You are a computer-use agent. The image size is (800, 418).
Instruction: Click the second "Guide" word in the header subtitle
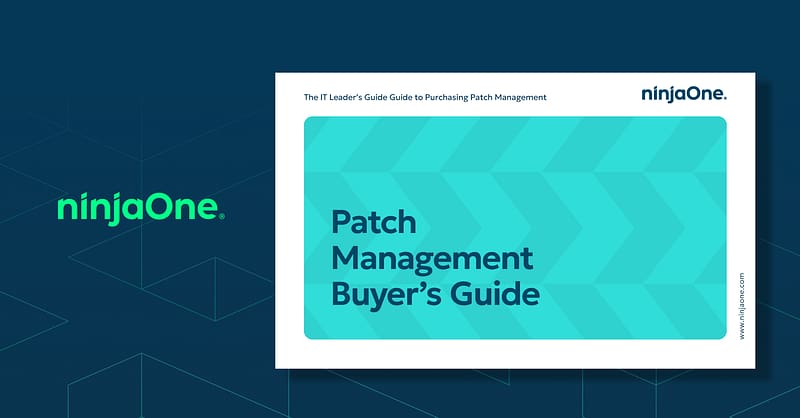(x=414, y=97)
